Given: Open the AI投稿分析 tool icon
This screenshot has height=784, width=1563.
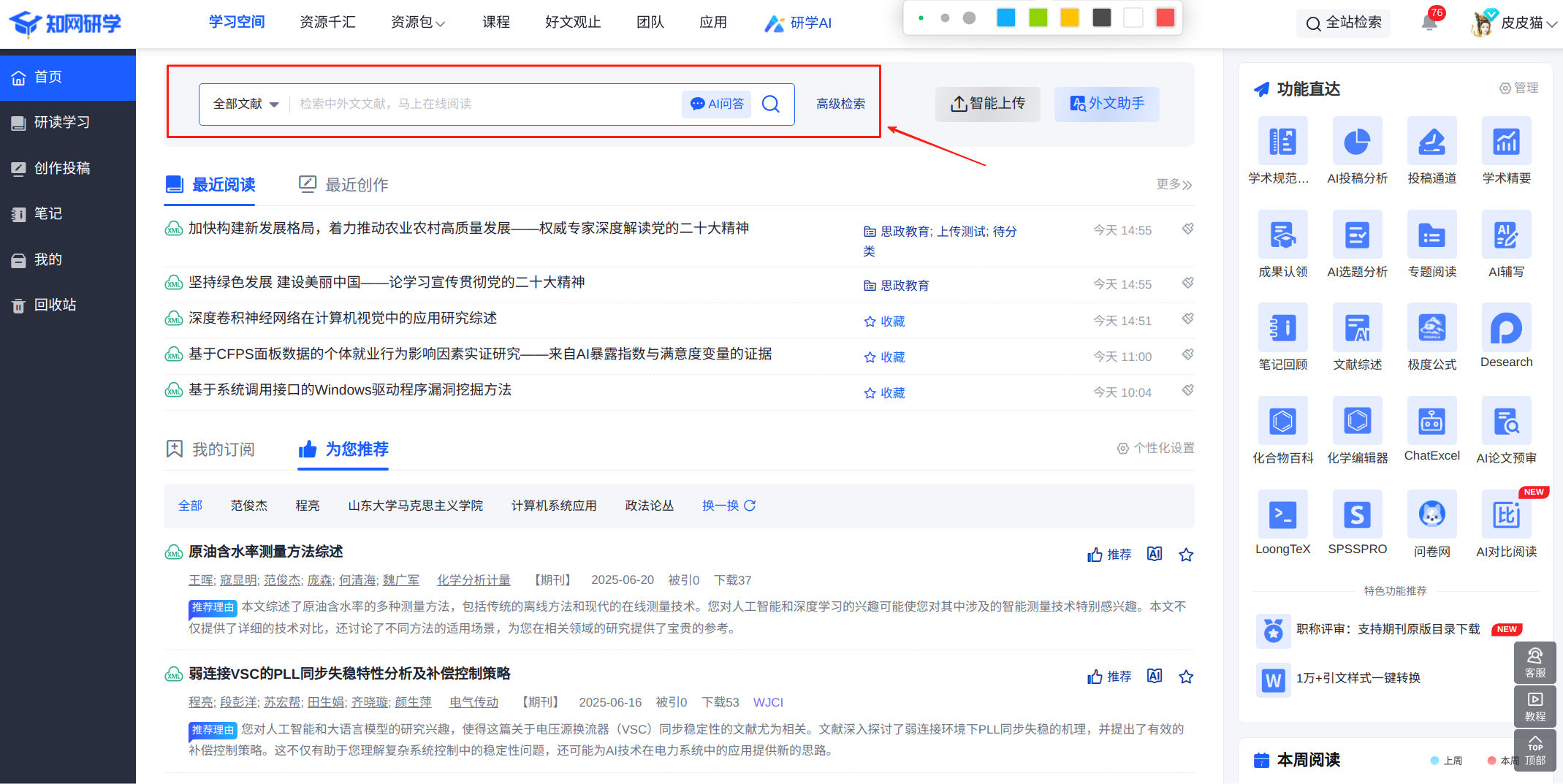Looking at the screenshot, I should coord(1357,141).
